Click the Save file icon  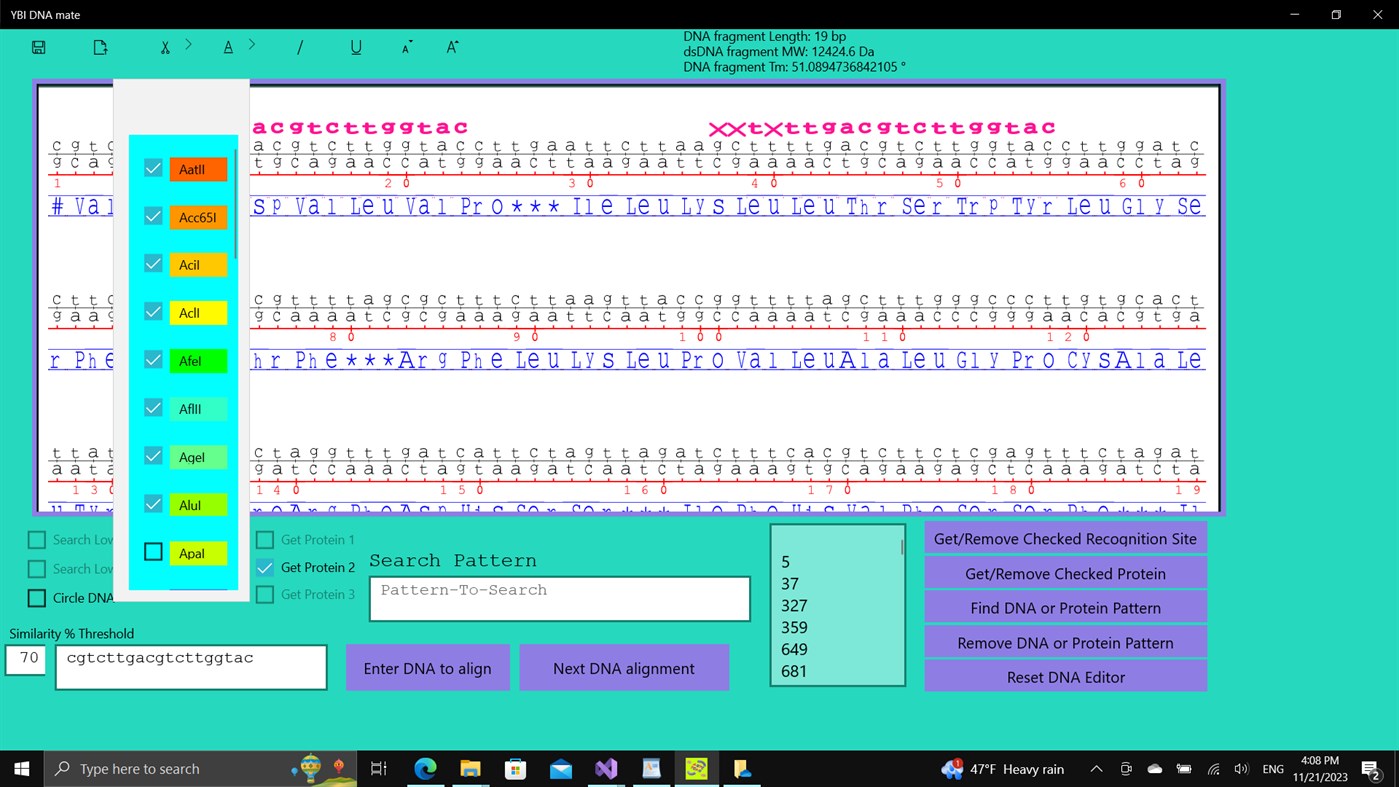click(38, 46)
